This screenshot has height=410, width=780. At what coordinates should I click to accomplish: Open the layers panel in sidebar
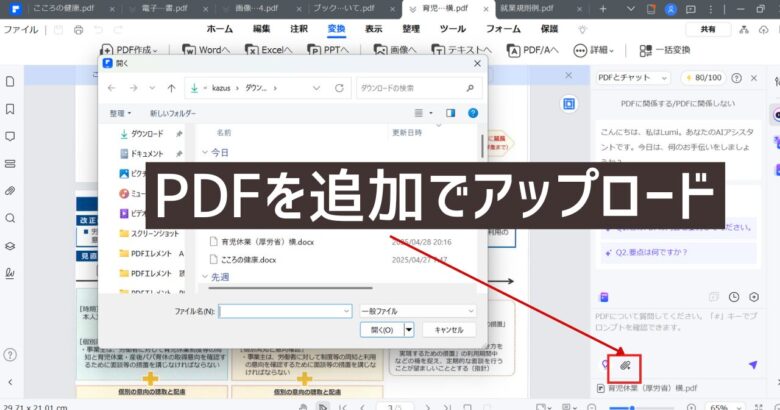(x=10, y=246)
